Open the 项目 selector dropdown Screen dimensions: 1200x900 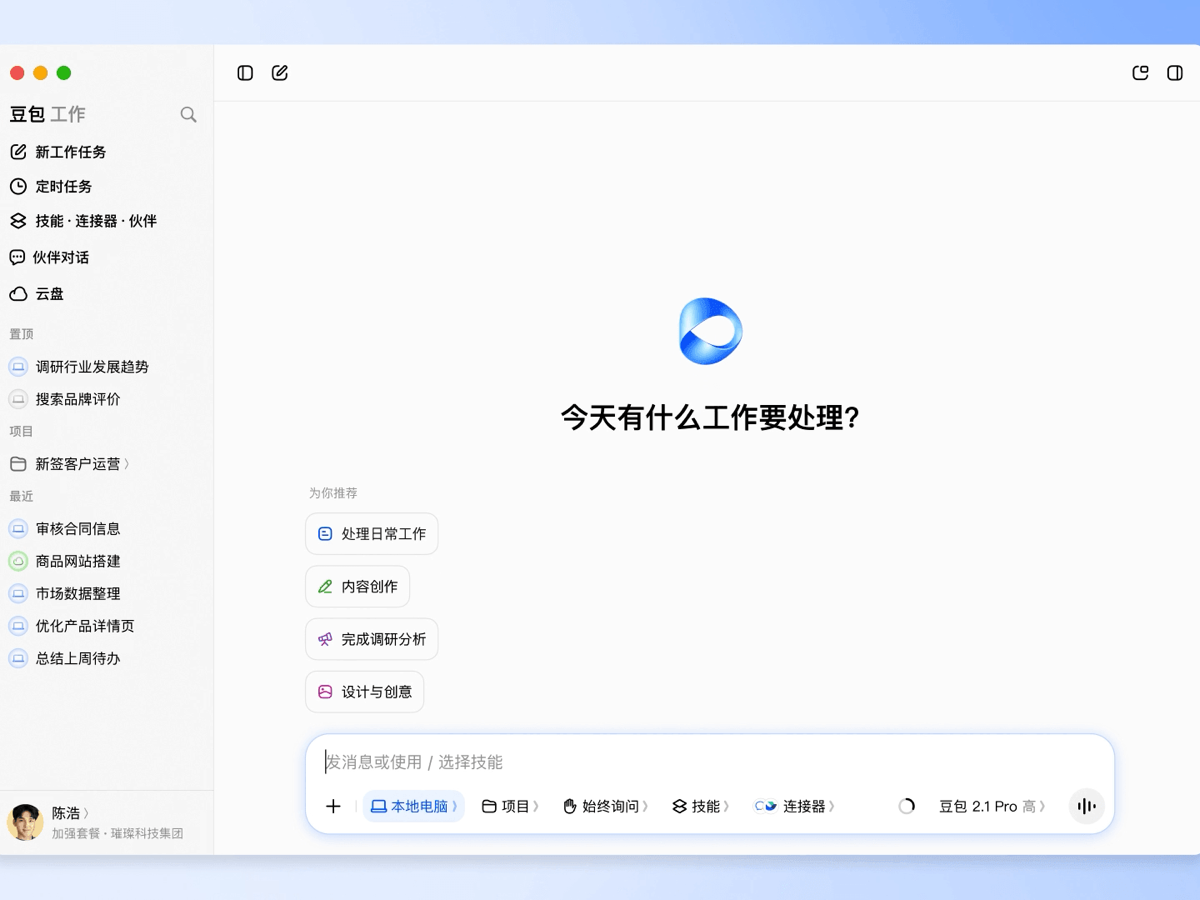(x=510, y=806)
